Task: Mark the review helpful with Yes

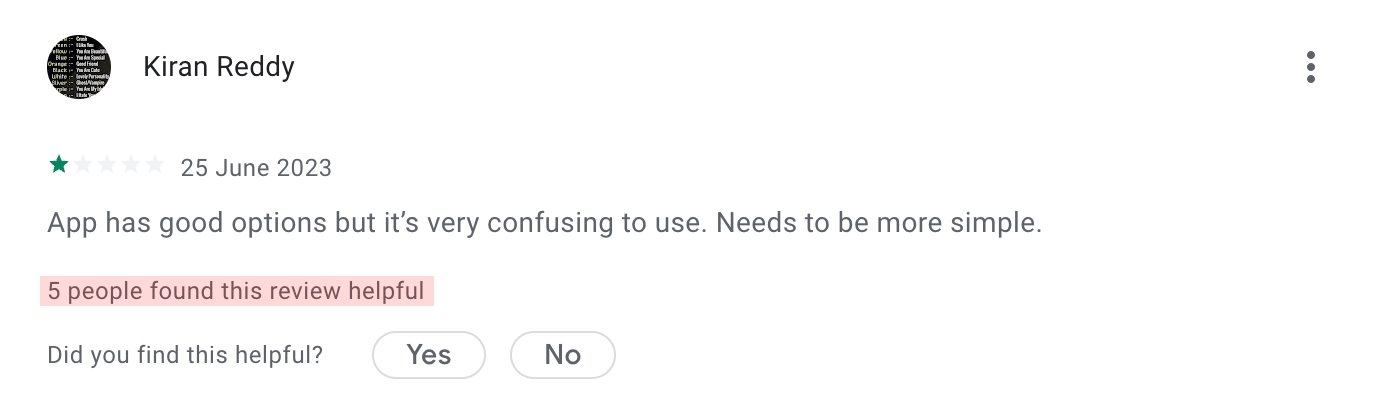Action: 429,355
